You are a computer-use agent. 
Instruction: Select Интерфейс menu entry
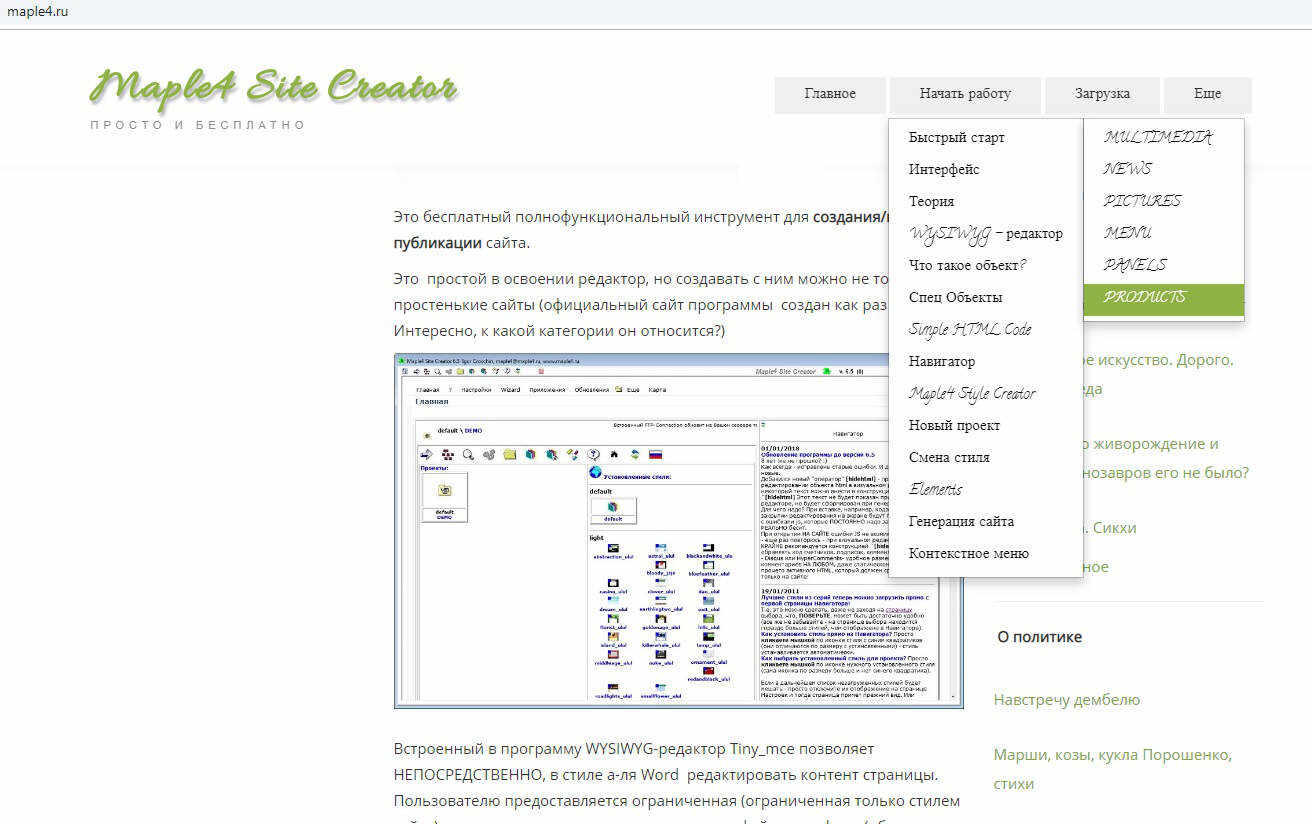(985, 170)
